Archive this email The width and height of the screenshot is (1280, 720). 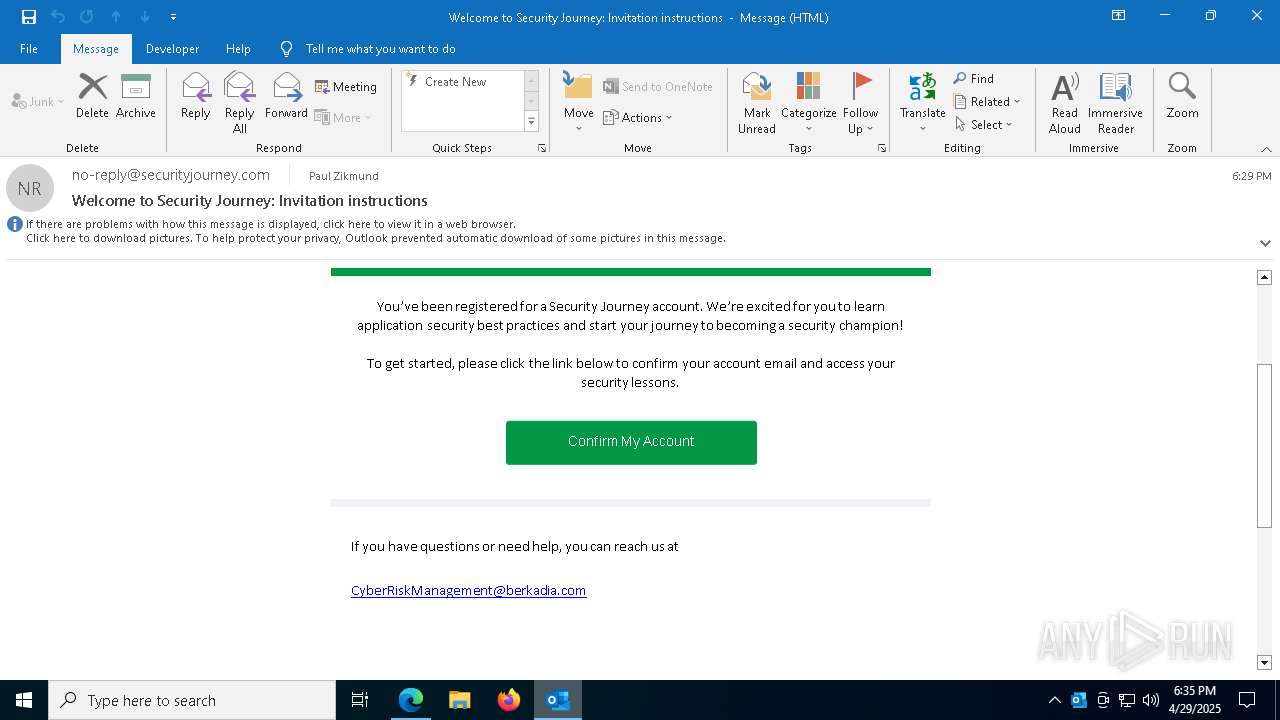point(136,96)
